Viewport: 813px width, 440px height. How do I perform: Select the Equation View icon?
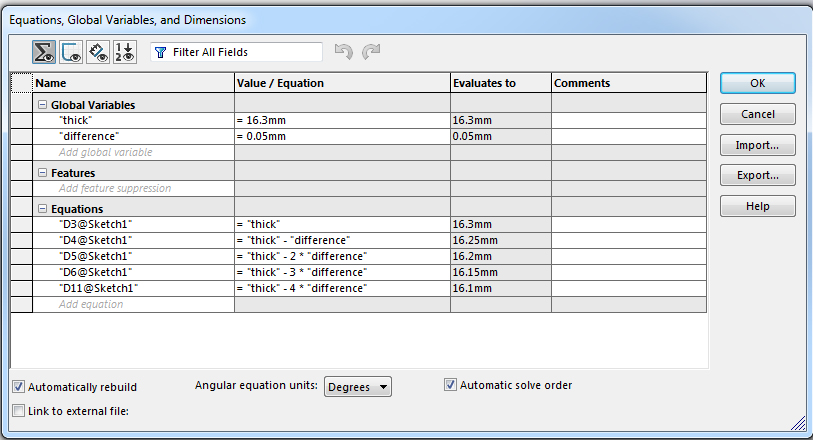pyautogui.click(x=44, y=51)
